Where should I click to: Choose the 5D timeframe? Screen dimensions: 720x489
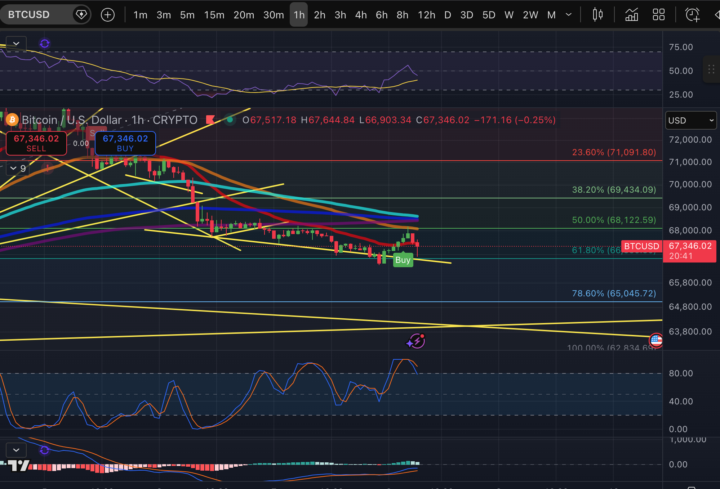click(x=489, y=15)
